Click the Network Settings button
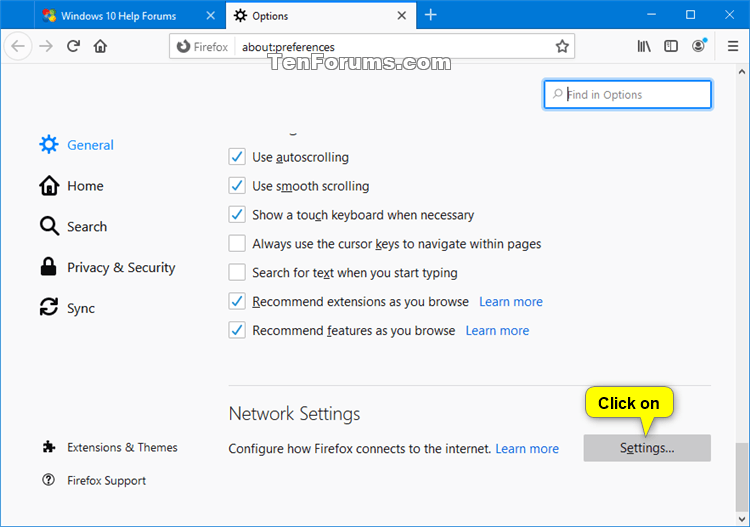The height and width of the screenshot is (527, 750). point(647,448)
